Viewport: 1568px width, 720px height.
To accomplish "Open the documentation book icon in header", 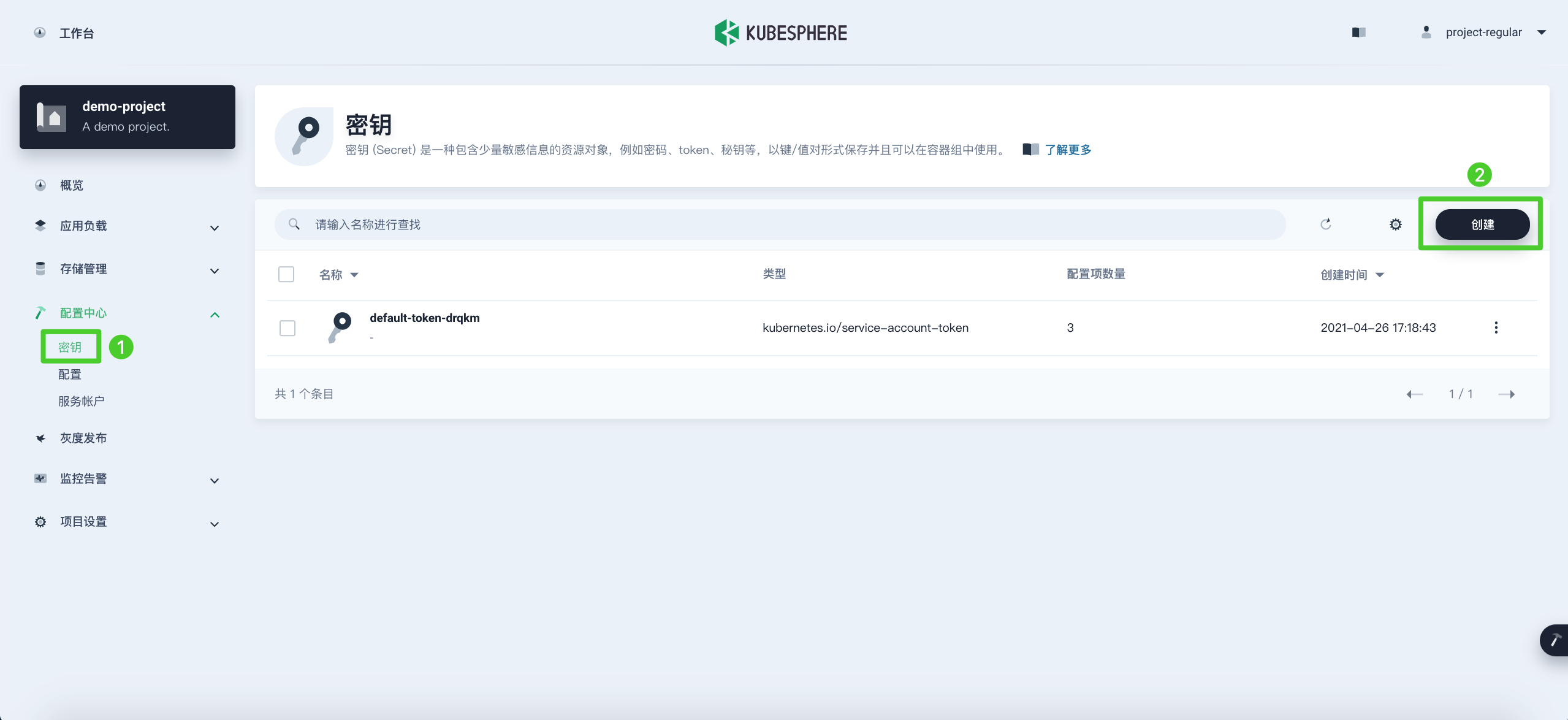I will coord(1358,33).
